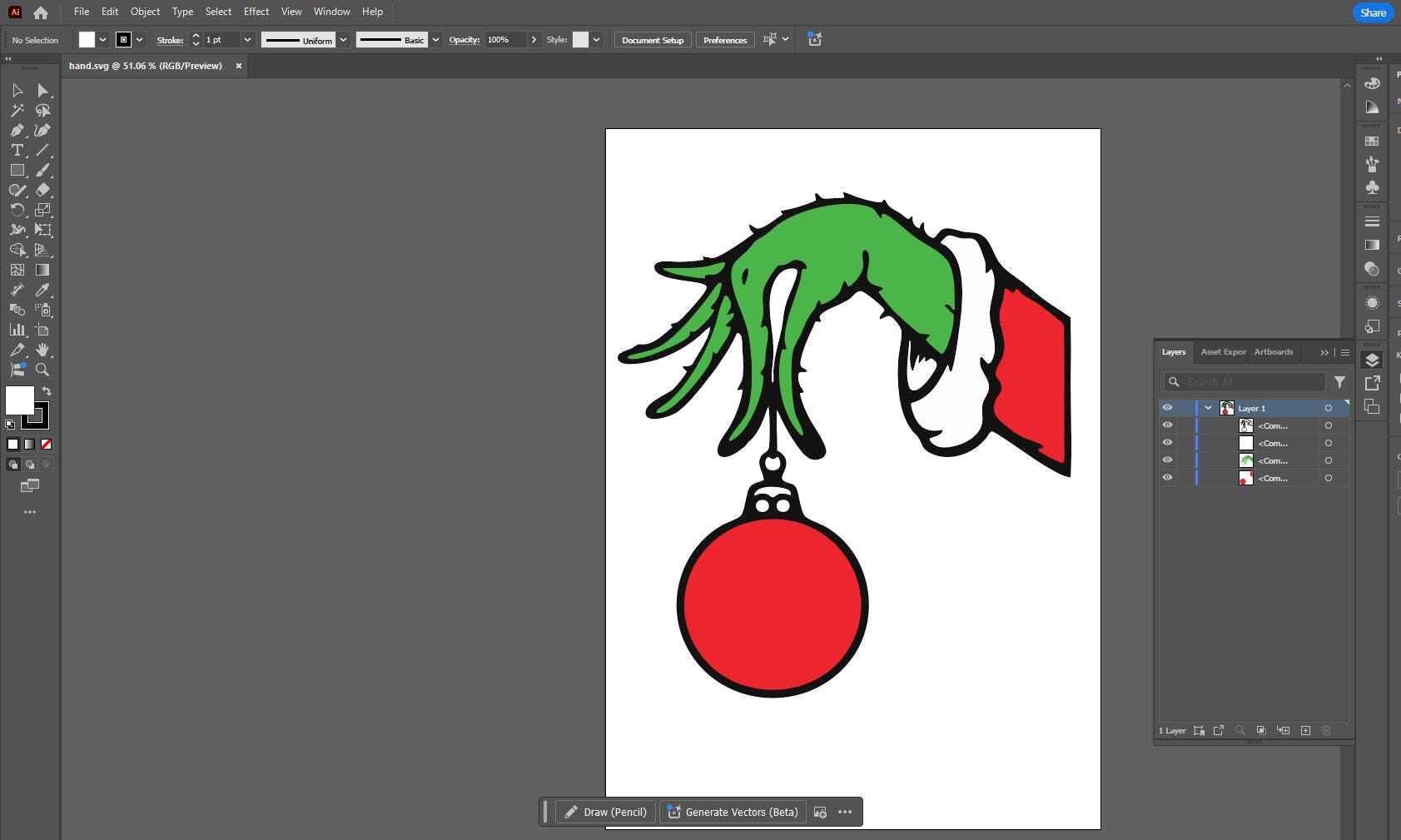Toggle visibility of the bottom compound path
This screenshot has width=1401, height=840.
pyautogui.click(x=1168, y=477)
